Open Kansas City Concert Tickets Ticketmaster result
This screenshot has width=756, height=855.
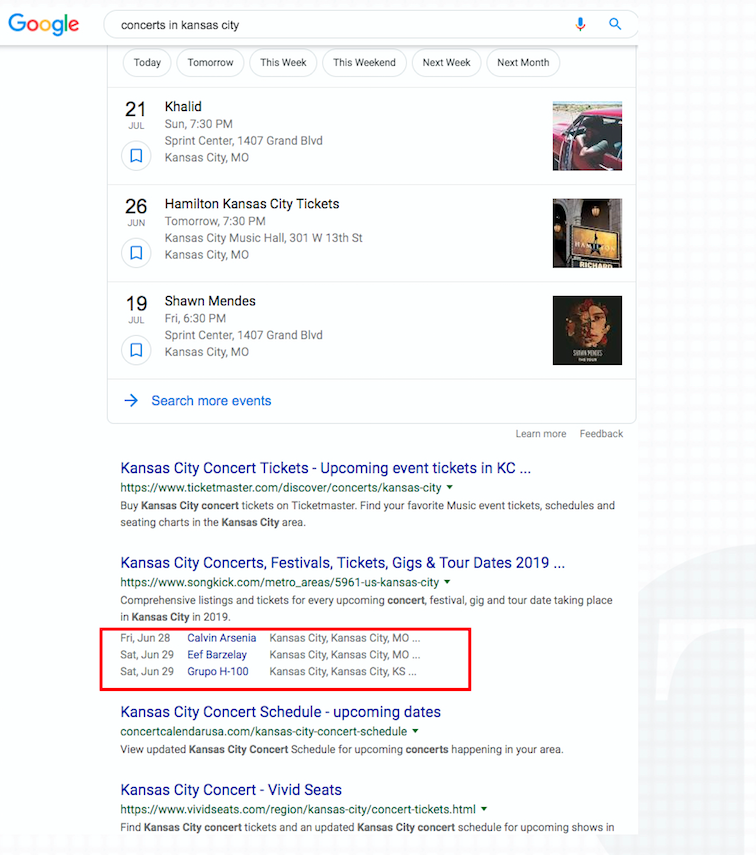tap(325, 468)
